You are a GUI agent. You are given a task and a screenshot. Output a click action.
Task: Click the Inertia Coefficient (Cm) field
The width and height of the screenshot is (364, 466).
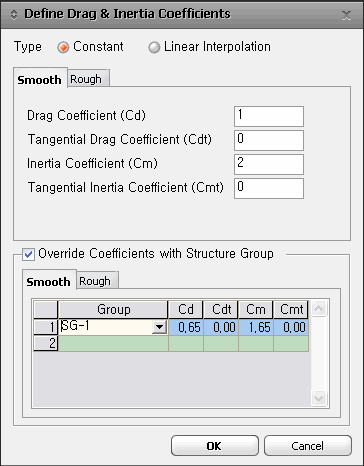click(269, 164)
